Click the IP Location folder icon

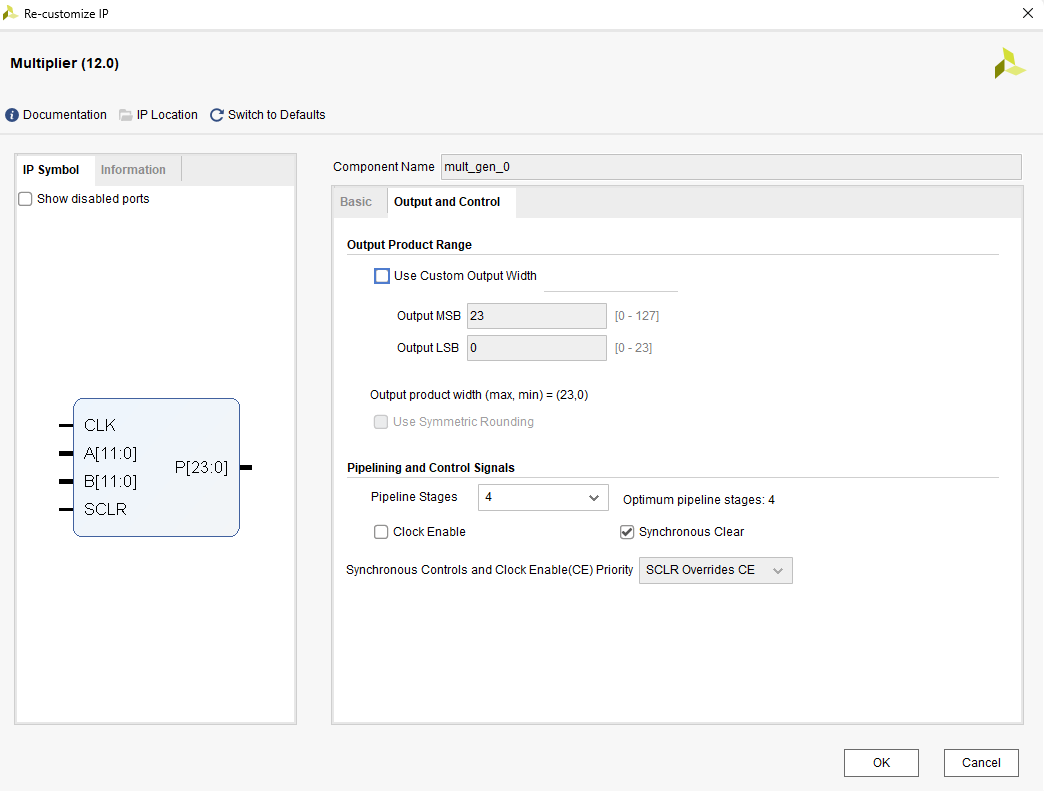coord(125,115)
